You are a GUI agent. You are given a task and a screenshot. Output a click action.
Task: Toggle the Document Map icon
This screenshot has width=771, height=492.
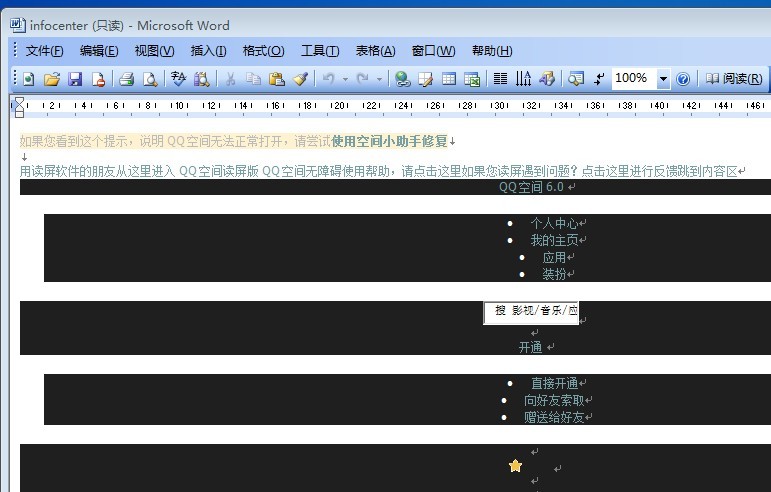(x=575, y=79)
